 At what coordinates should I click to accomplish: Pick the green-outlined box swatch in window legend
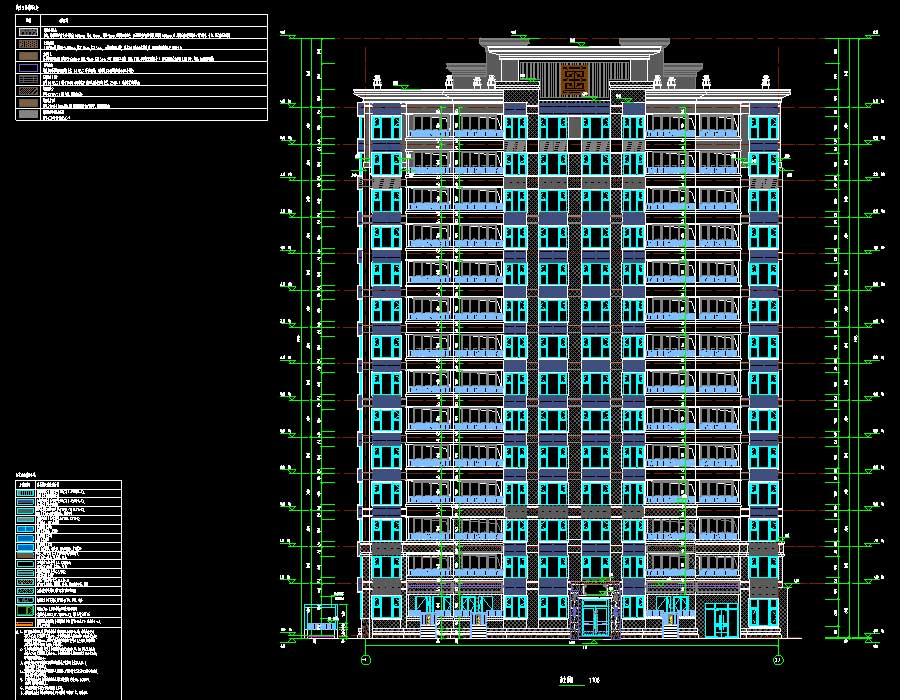[x=25, y=610]
